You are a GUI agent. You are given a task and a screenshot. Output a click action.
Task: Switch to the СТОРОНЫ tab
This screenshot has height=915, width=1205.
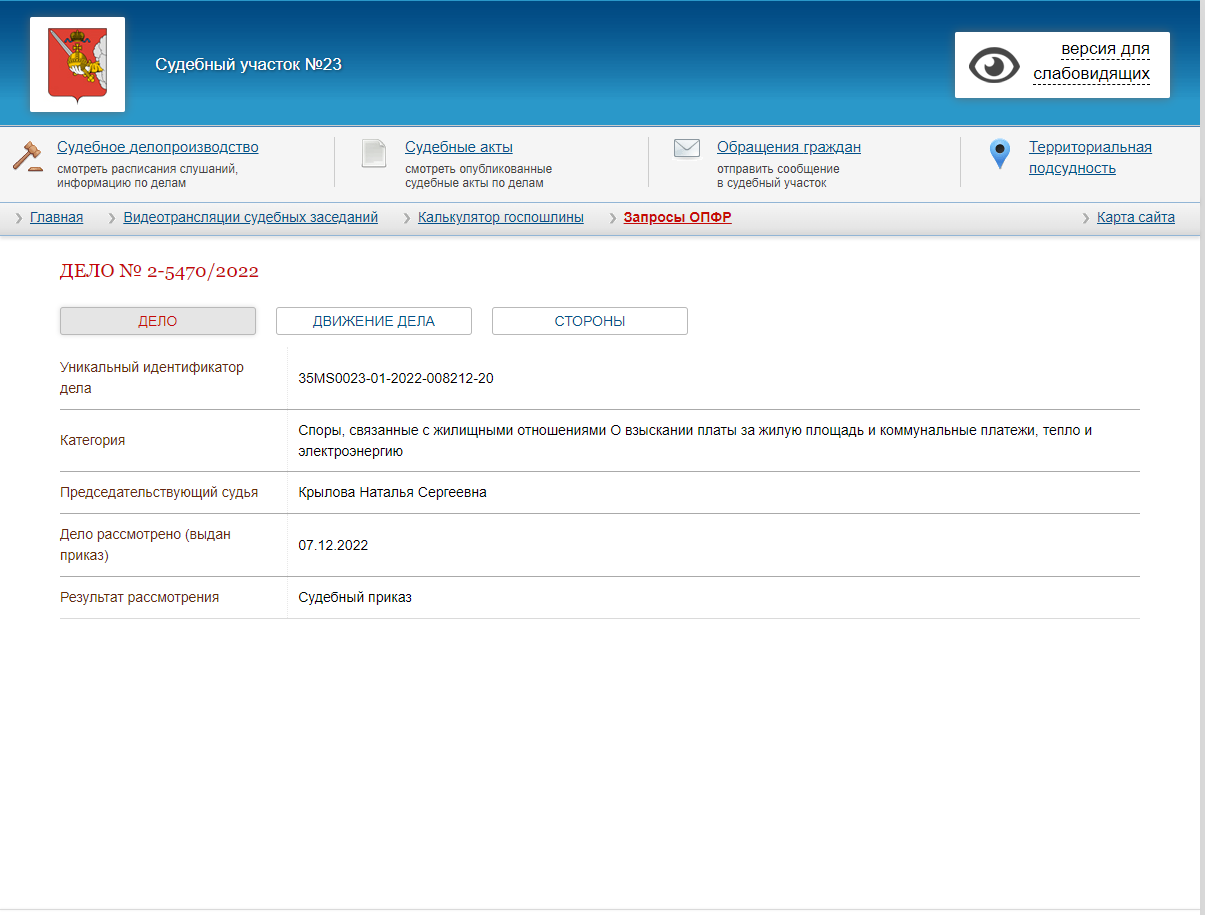click(x=589, y=321)
